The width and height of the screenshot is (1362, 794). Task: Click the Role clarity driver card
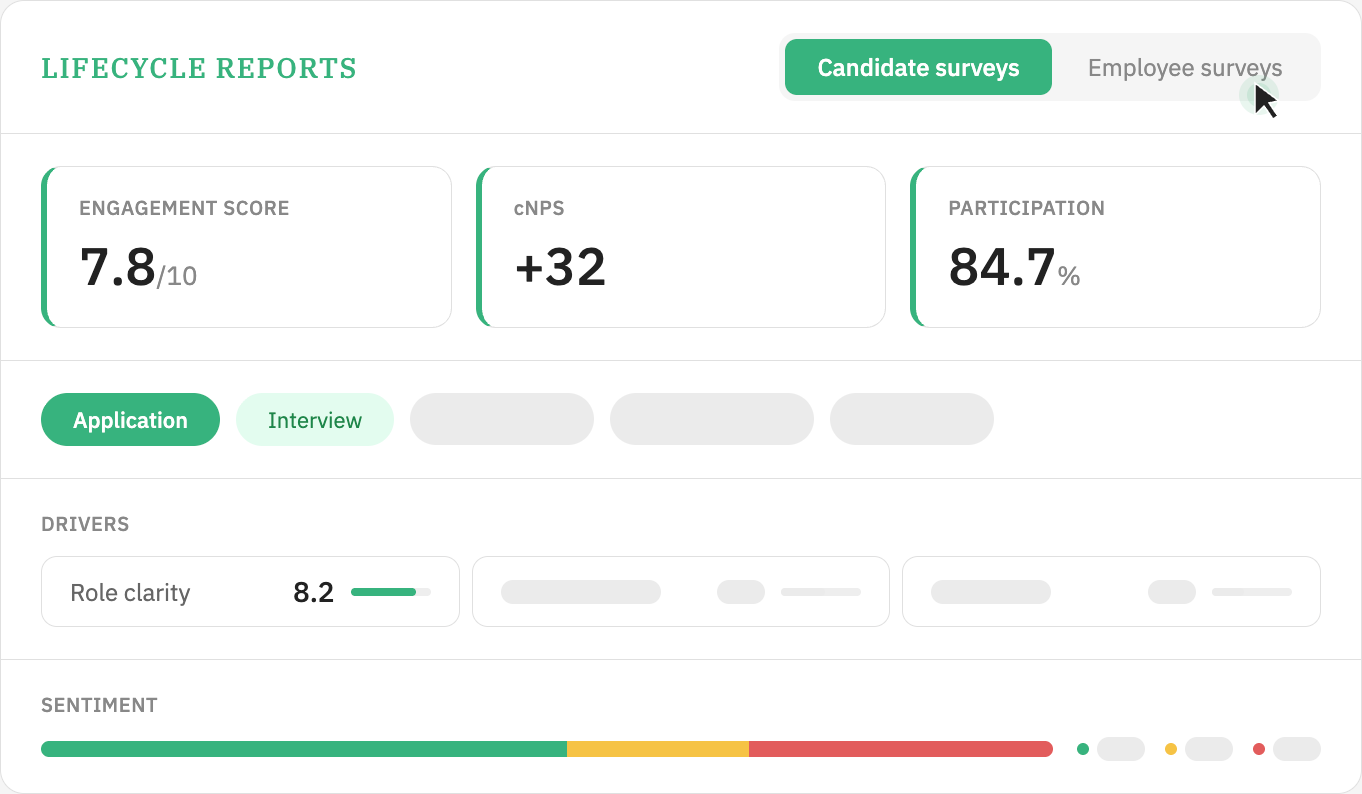pyautogui.click(x=250, y=591)
